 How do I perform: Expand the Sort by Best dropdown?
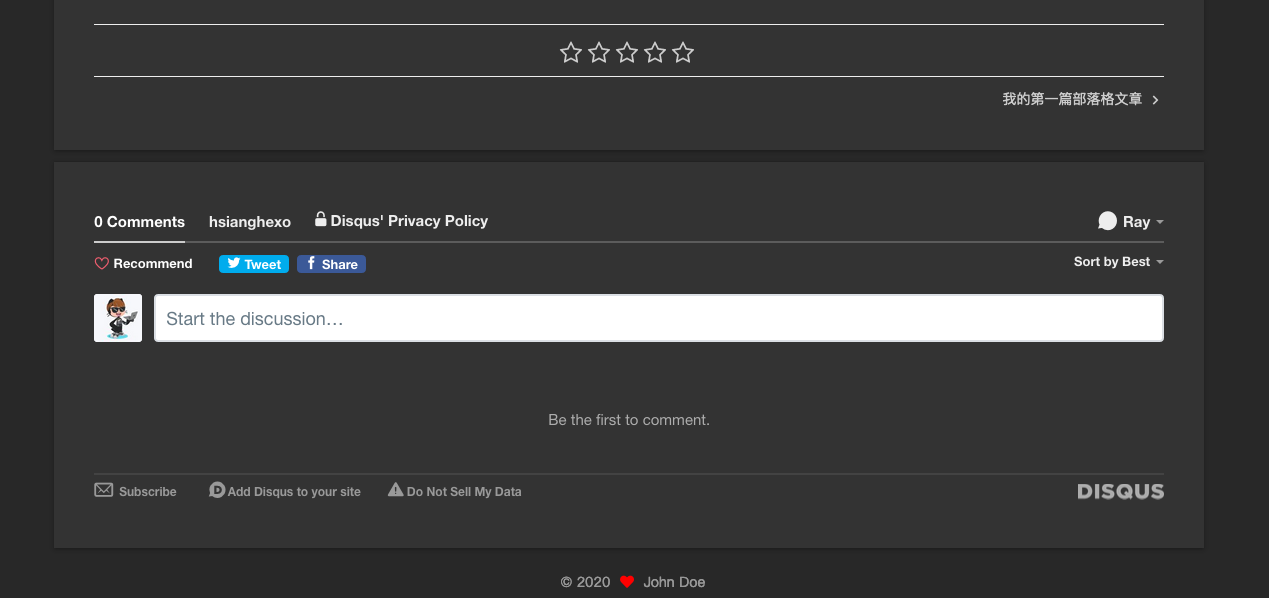pyautogui.click(x=1118, y=262)
